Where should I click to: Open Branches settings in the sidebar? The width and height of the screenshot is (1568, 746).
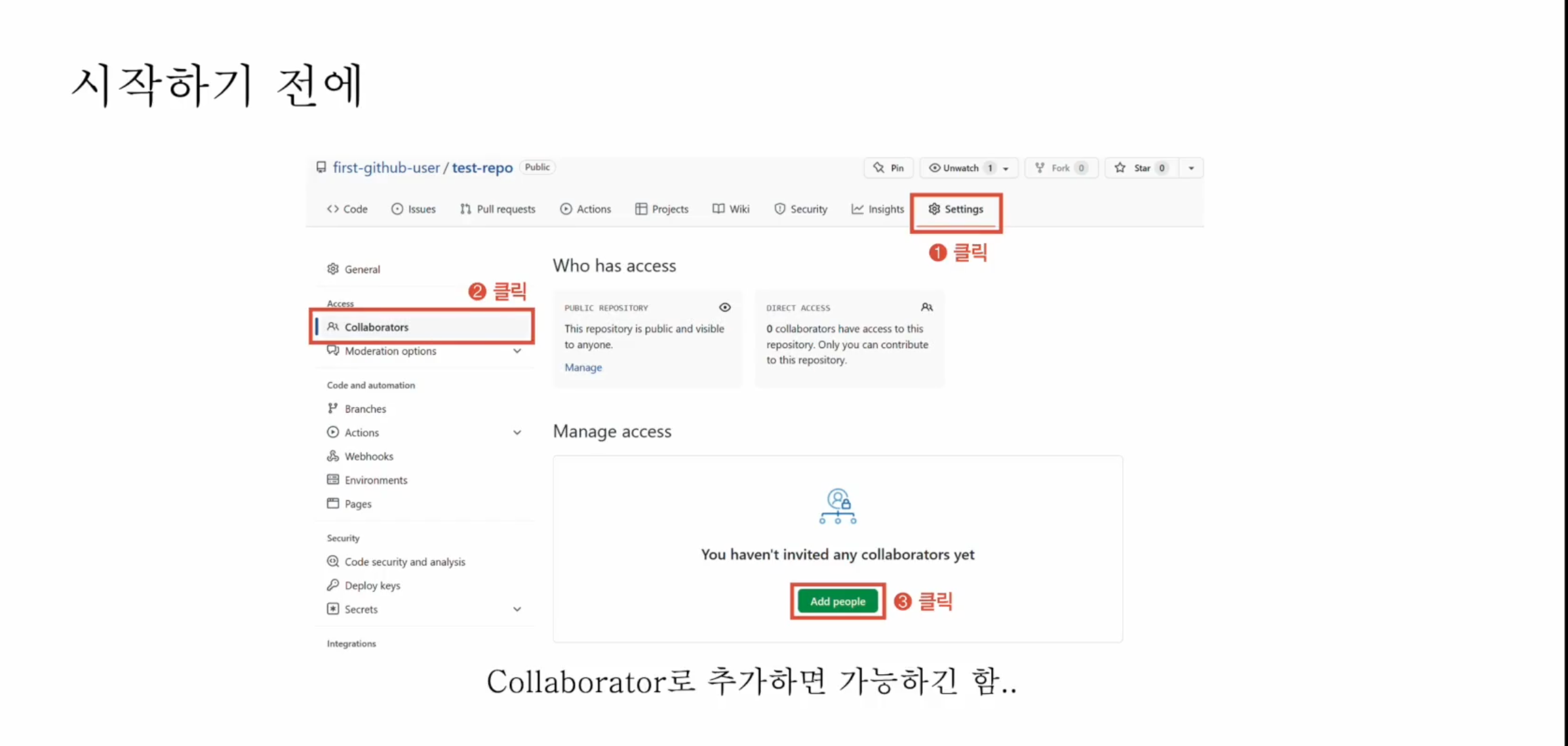point(365,409)
